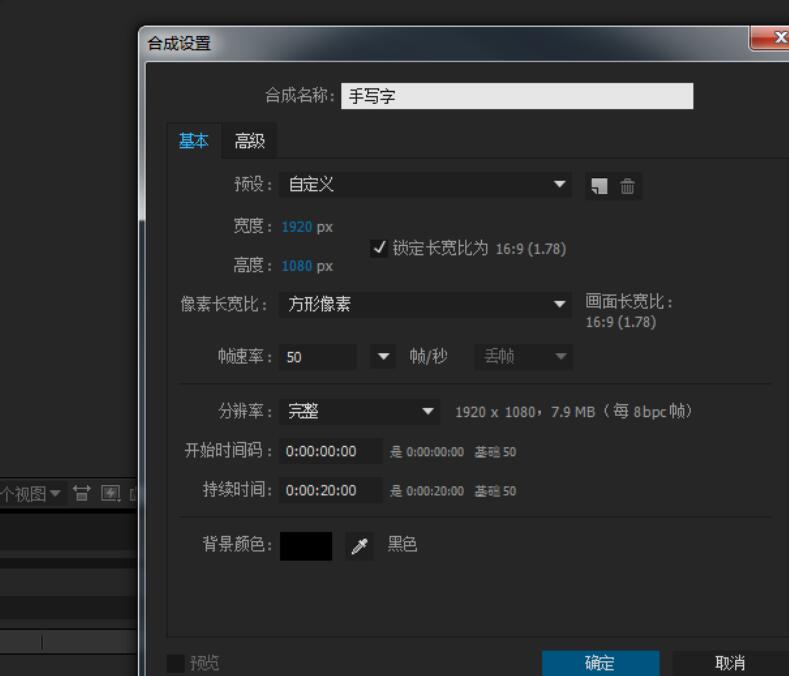The image size is (789, 676).
Task: Click the 确定 button
Action: click(600, 663)
